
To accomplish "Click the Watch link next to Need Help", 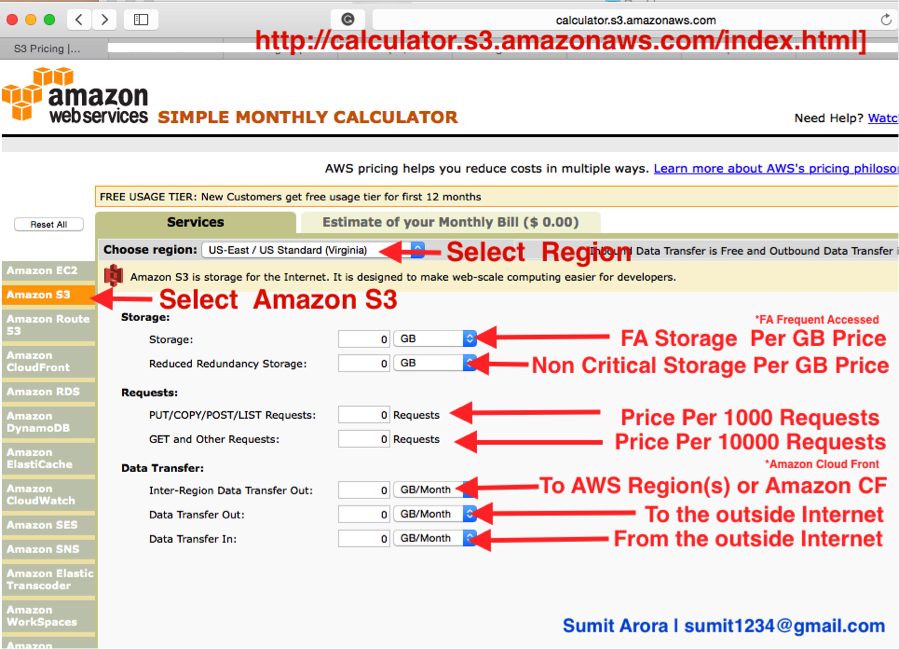I will click(x=883, y=118).
